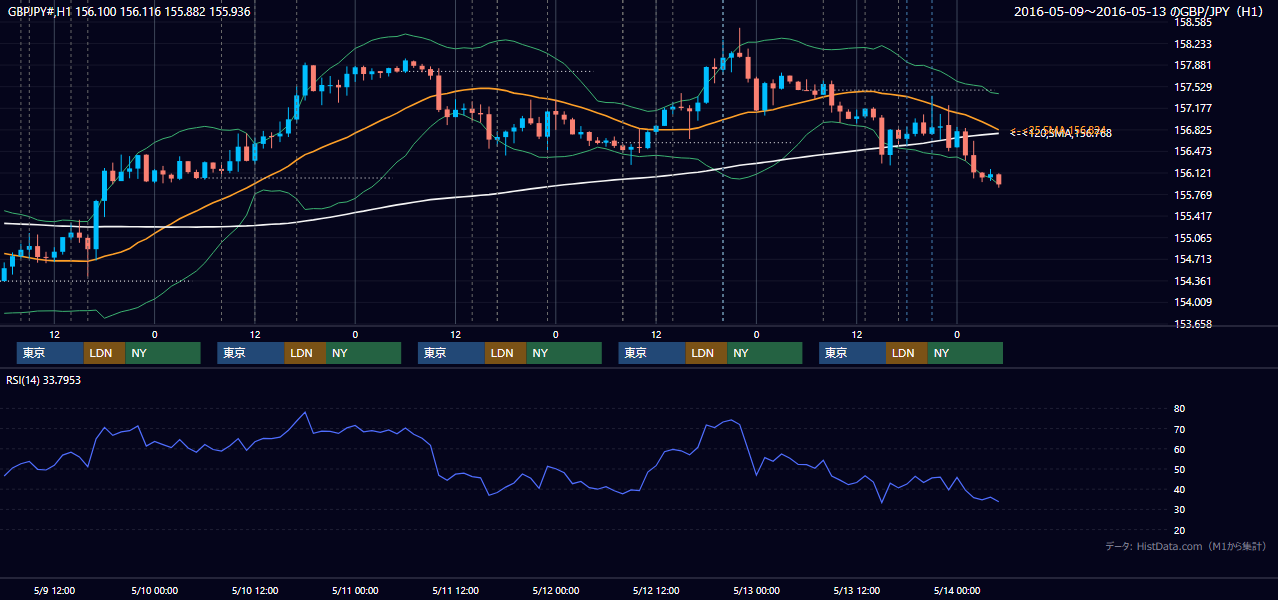The height and width of the screenshot is (600, 1278).
Task: Select the 157.529 price level
Action: pos(1192,88)
